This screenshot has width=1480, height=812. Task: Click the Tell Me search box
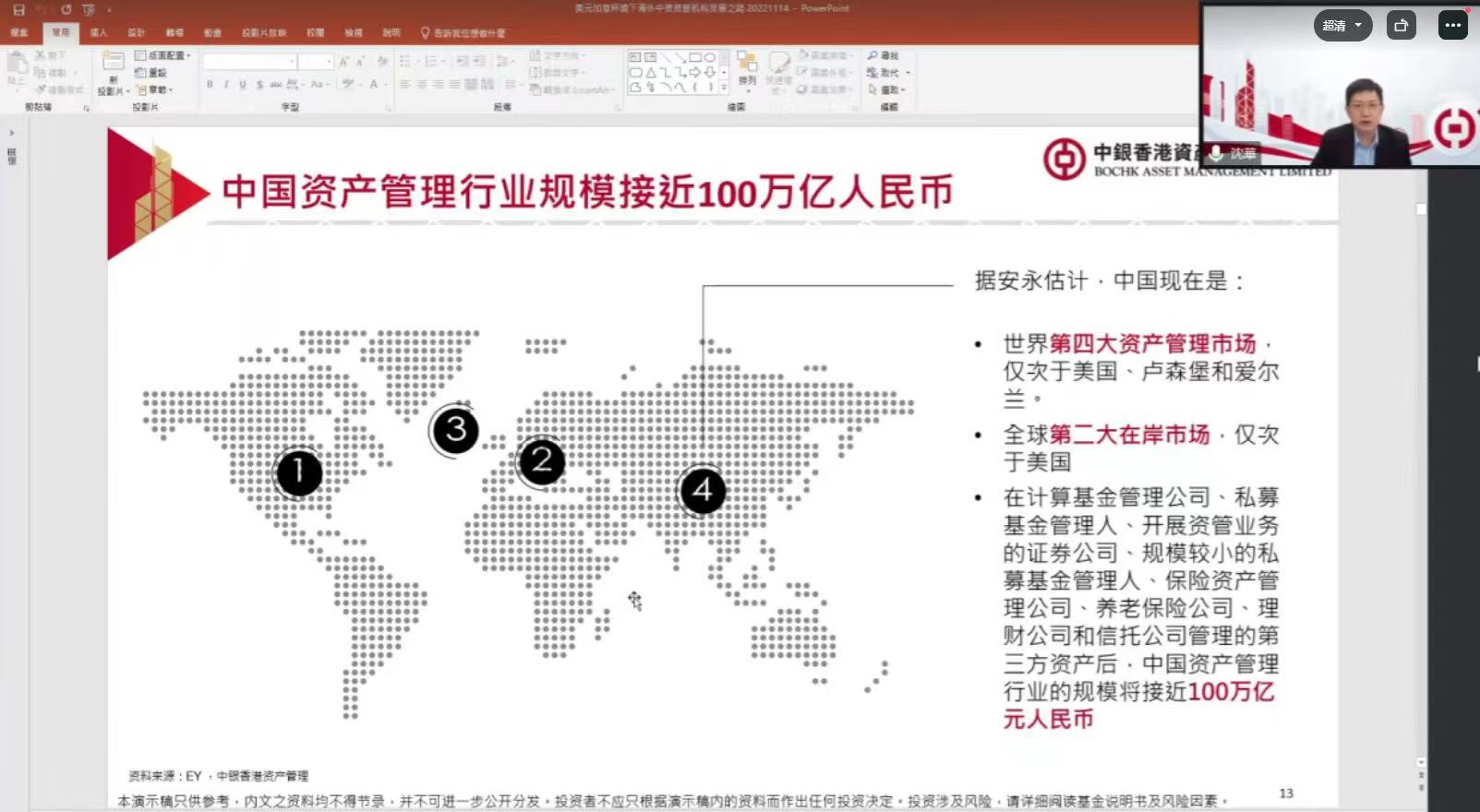[x=466, y=33]
